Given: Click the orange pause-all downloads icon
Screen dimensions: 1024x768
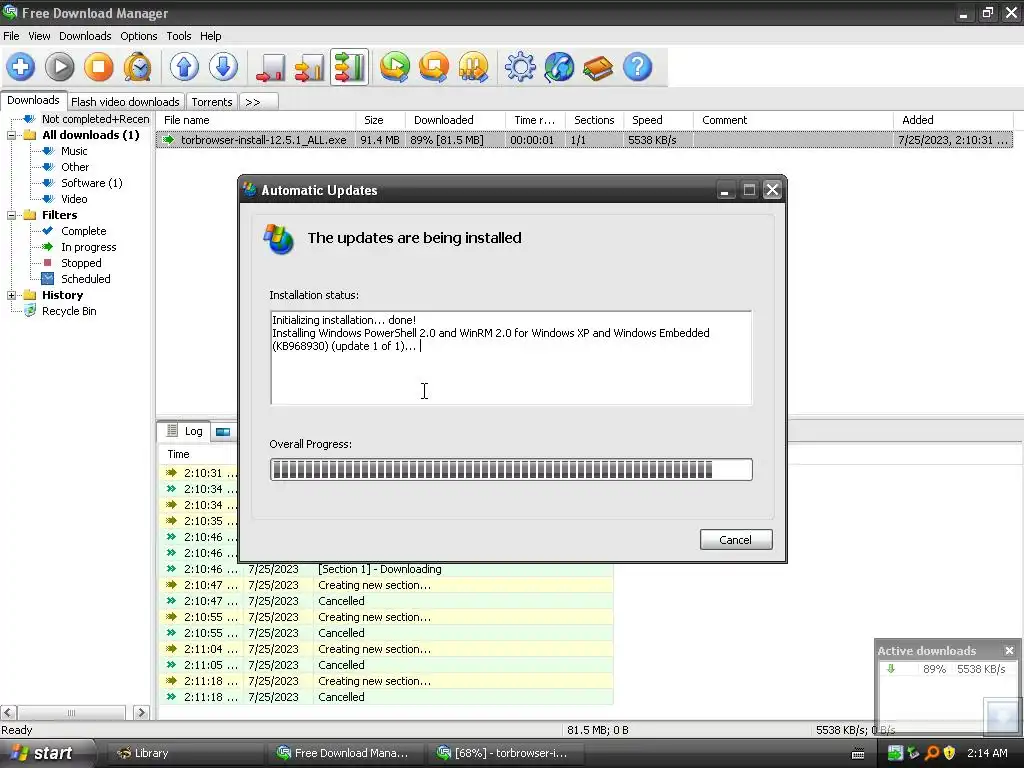Looking at the screenshot, I should point(473,67).
